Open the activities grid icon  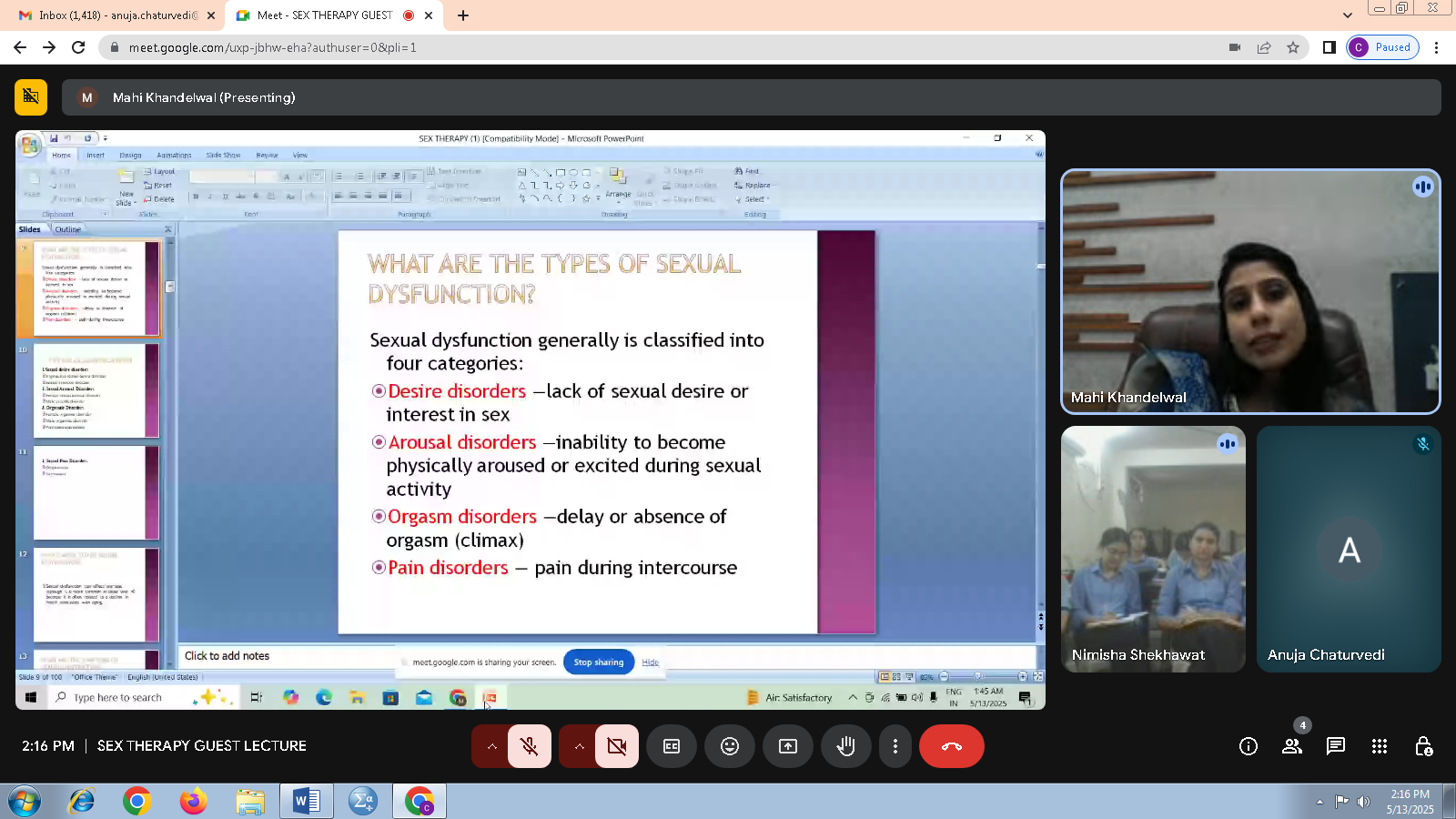(1380, 746)
